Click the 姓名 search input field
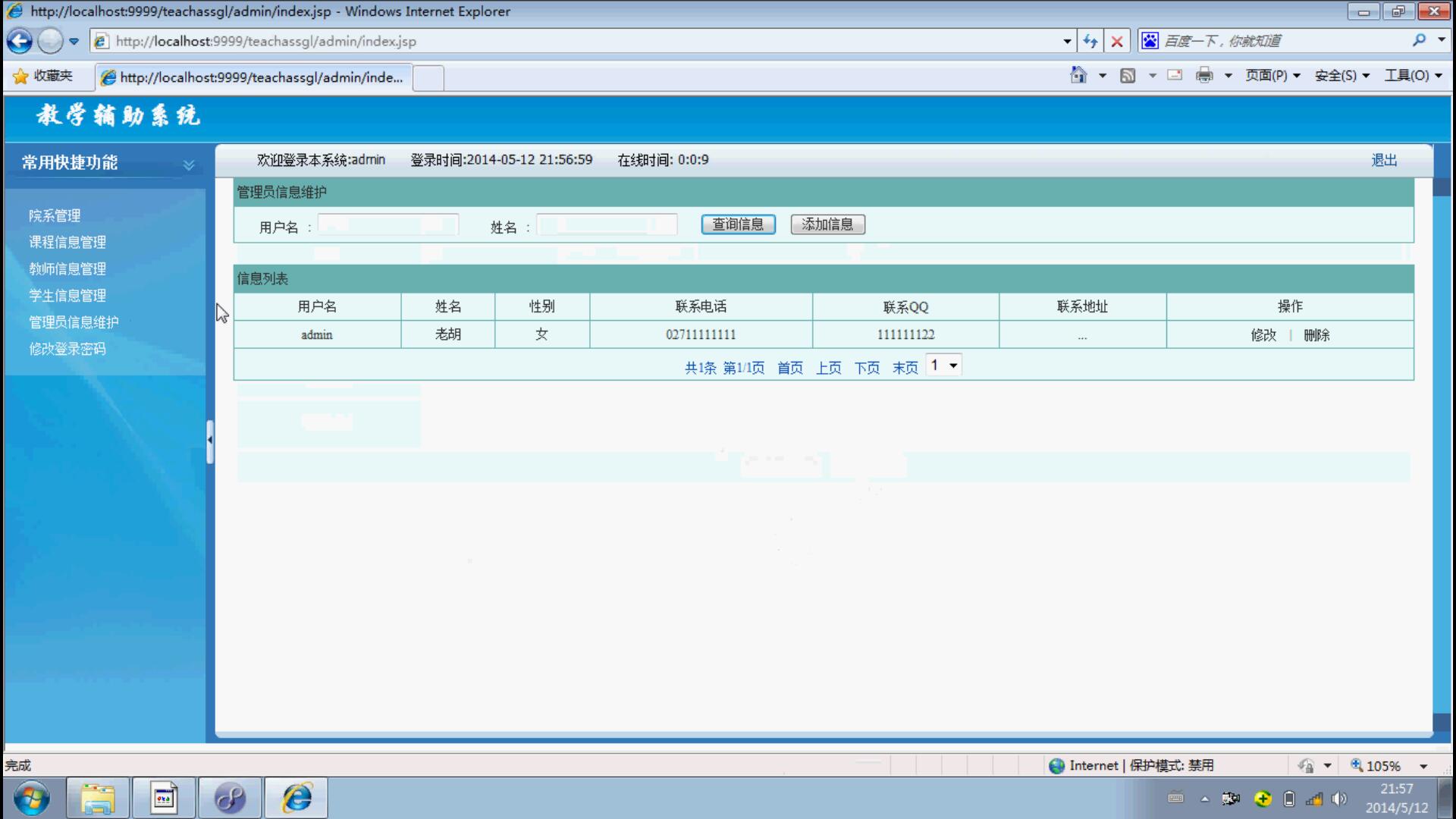1456x819 pixels. (x=607, y=225)
